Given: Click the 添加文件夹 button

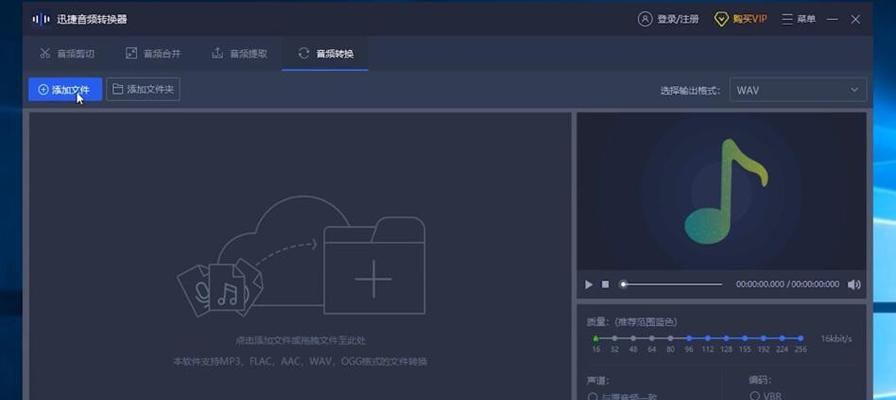Looking at the screenshot, I should coord(143,90).
